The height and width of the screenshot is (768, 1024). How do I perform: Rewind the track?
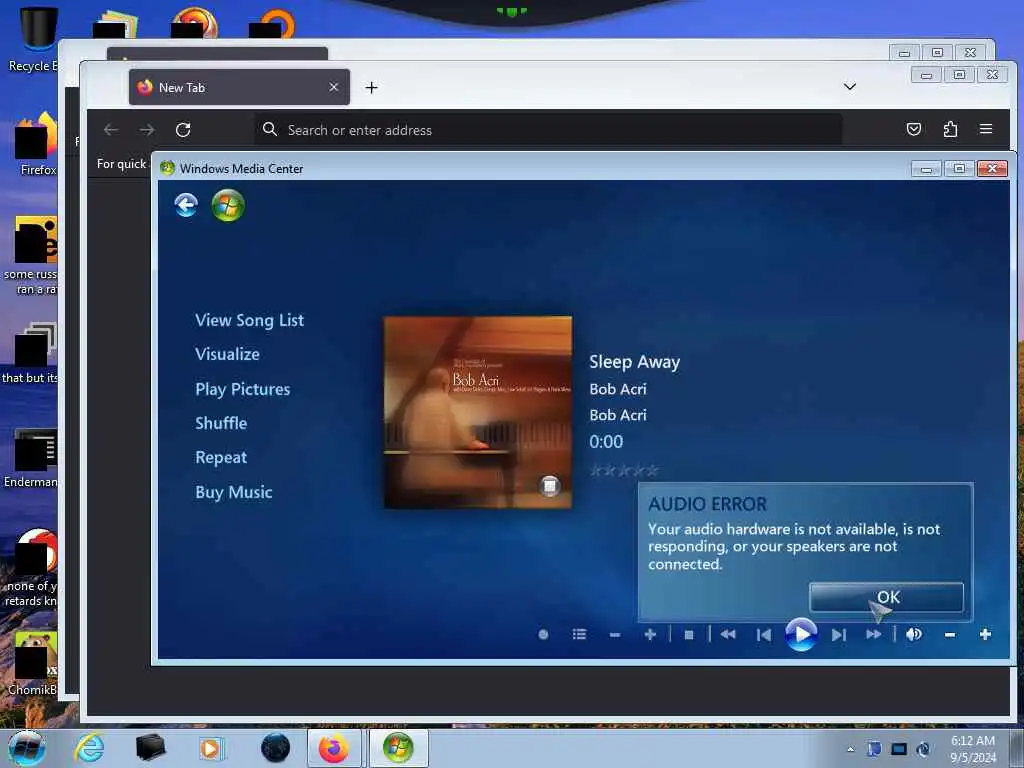point(728,635)
